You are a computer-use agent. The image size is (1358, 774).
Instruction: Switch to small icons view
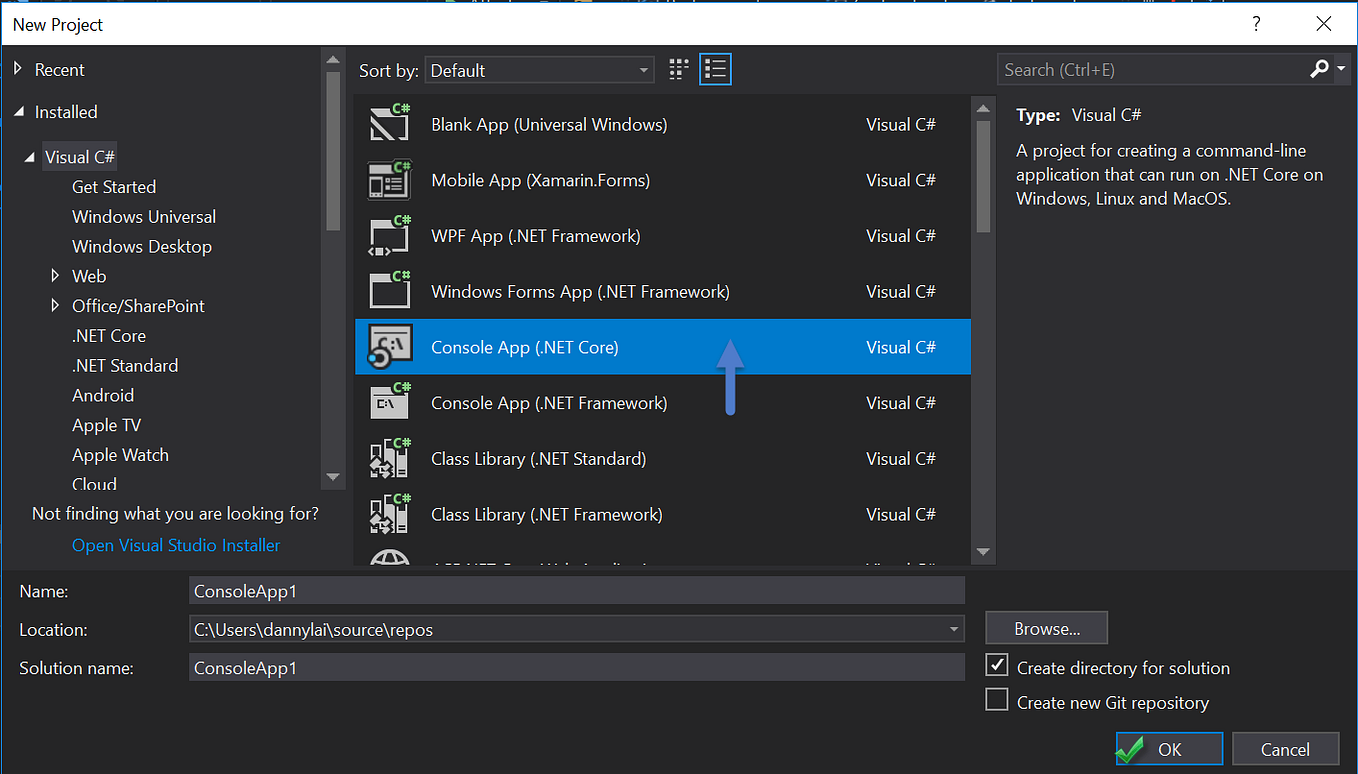point(678,69)
